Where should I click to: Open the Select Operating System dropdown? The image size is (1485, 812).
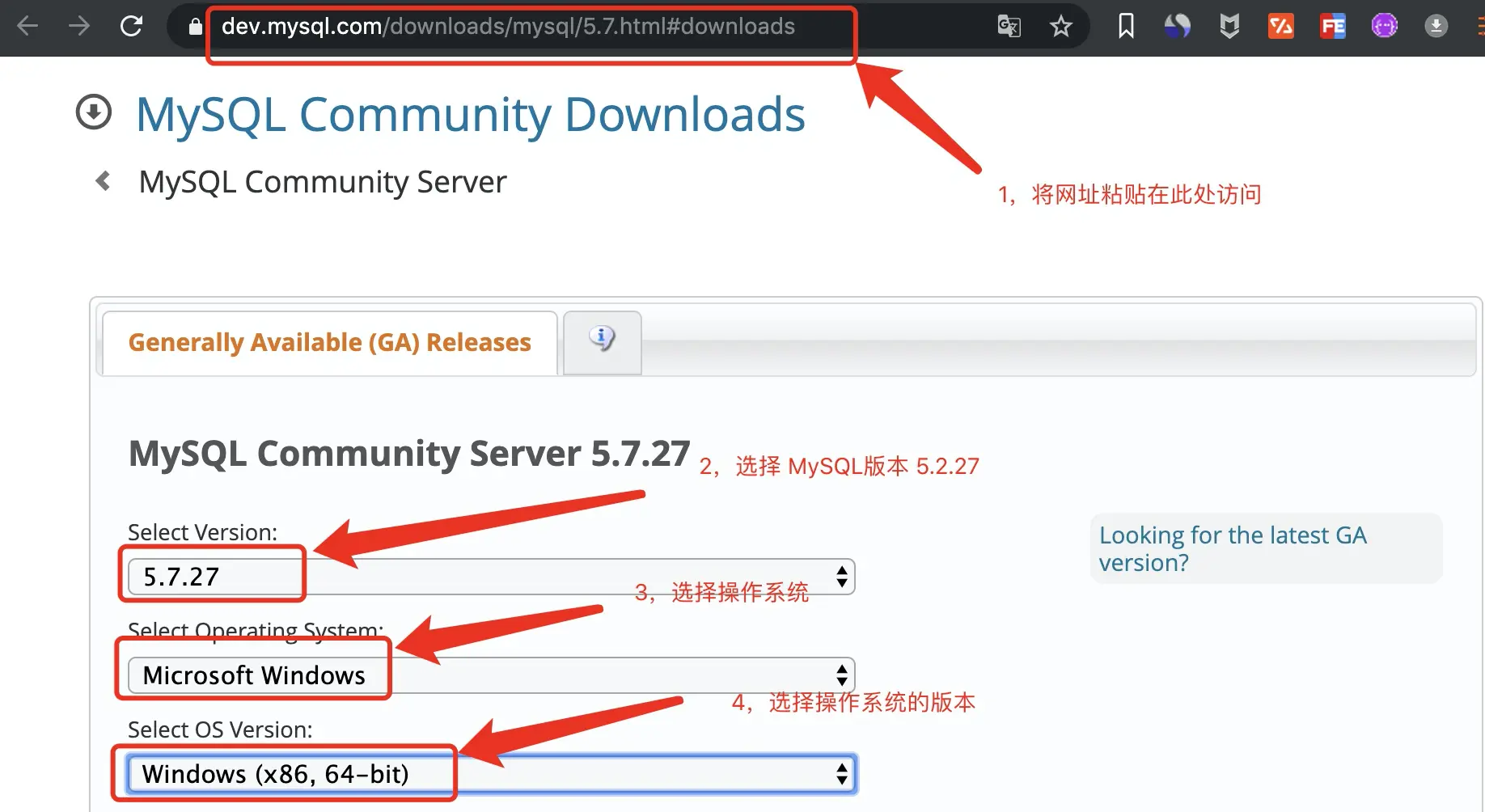pos(491,675)
